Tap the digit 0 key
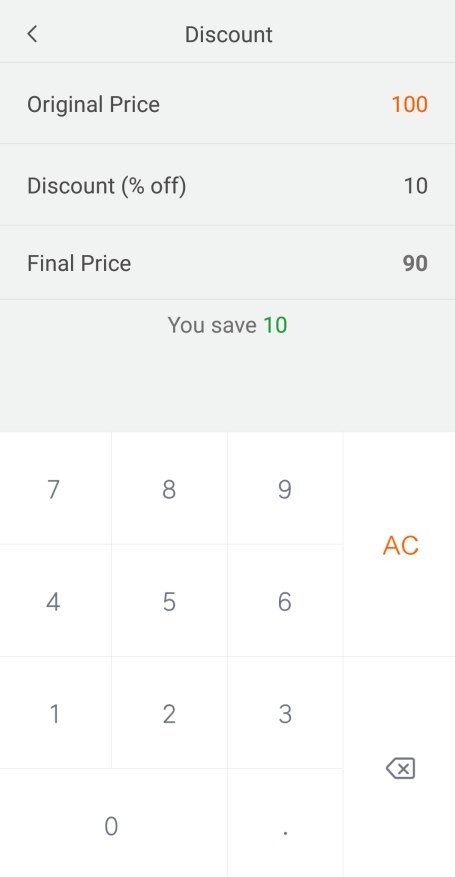 [x=112, y=826]
